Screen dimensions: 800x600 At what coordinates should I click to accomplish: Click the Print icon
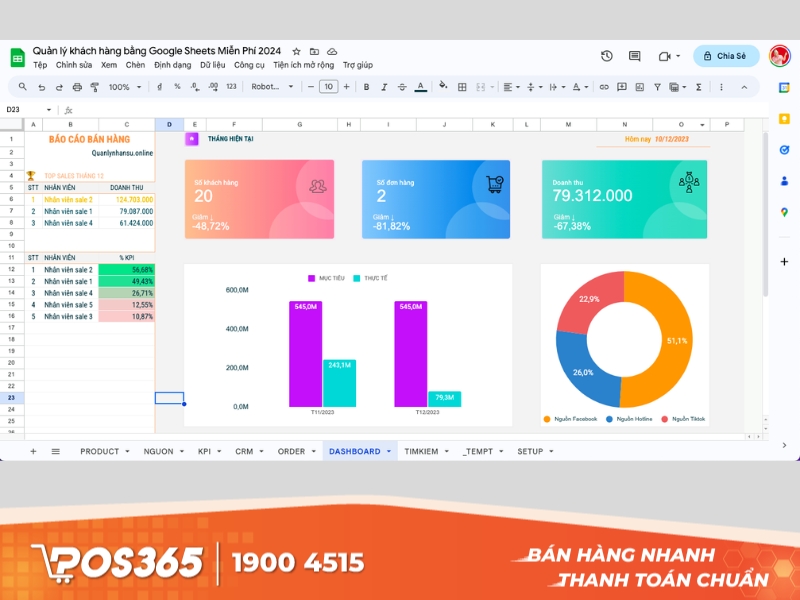click(78, 87)
